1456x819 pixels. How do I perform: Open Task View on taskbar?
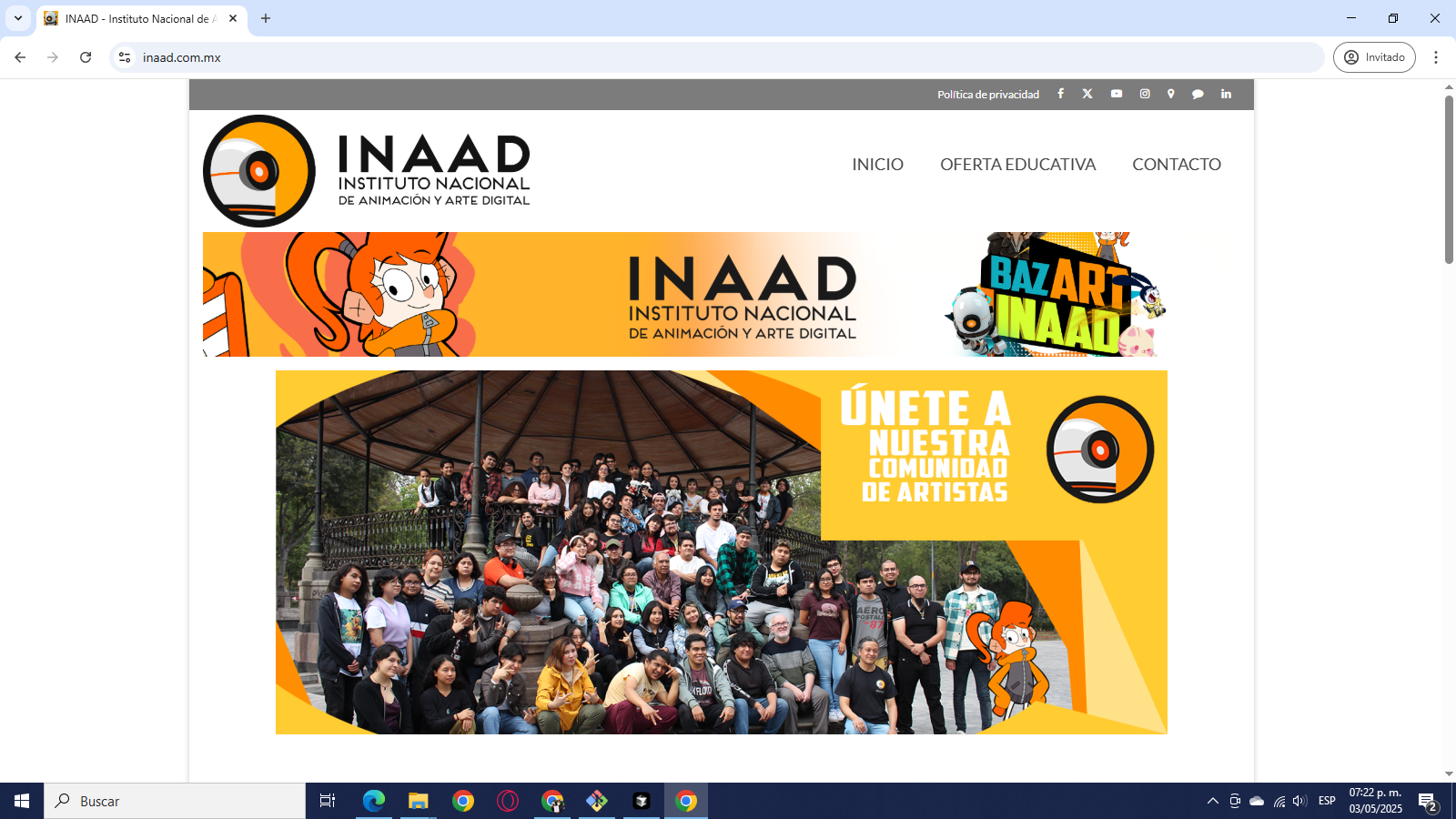point(328,801)
